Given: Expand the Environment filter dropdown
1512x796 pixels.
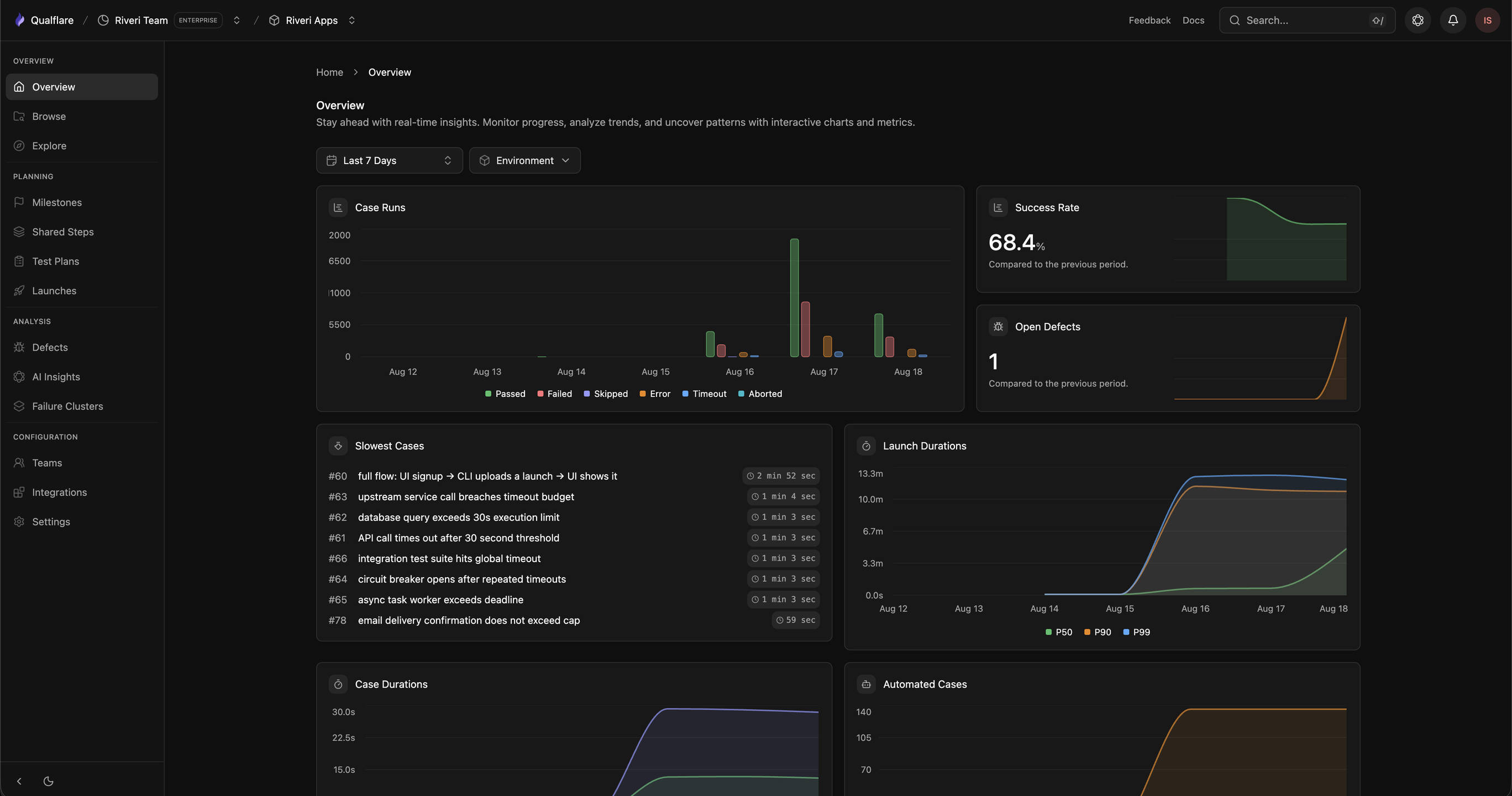Looking at the screenshot, I should [525, 160].
